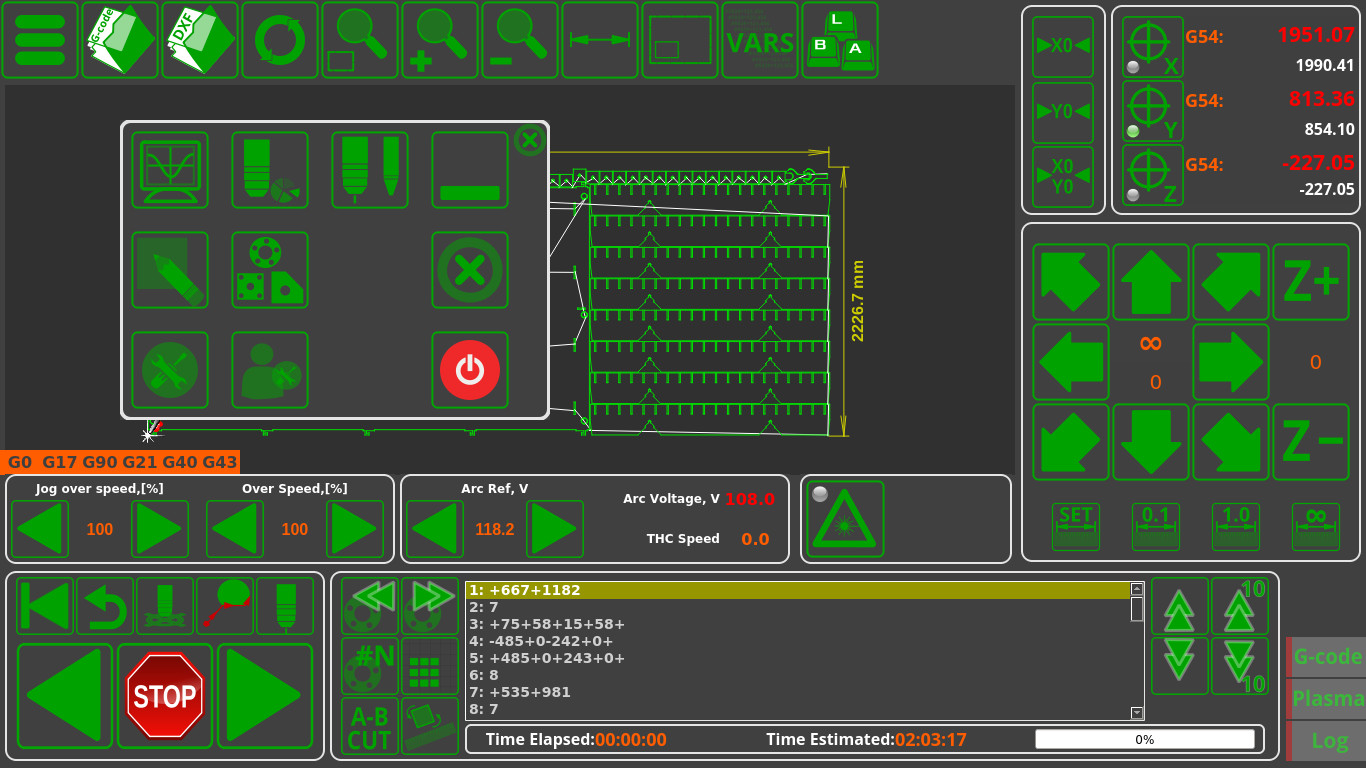This screenshot has width=1366, height=768.
Task: Increase jog over speed percentage
Action: click(x=161, y=529)
